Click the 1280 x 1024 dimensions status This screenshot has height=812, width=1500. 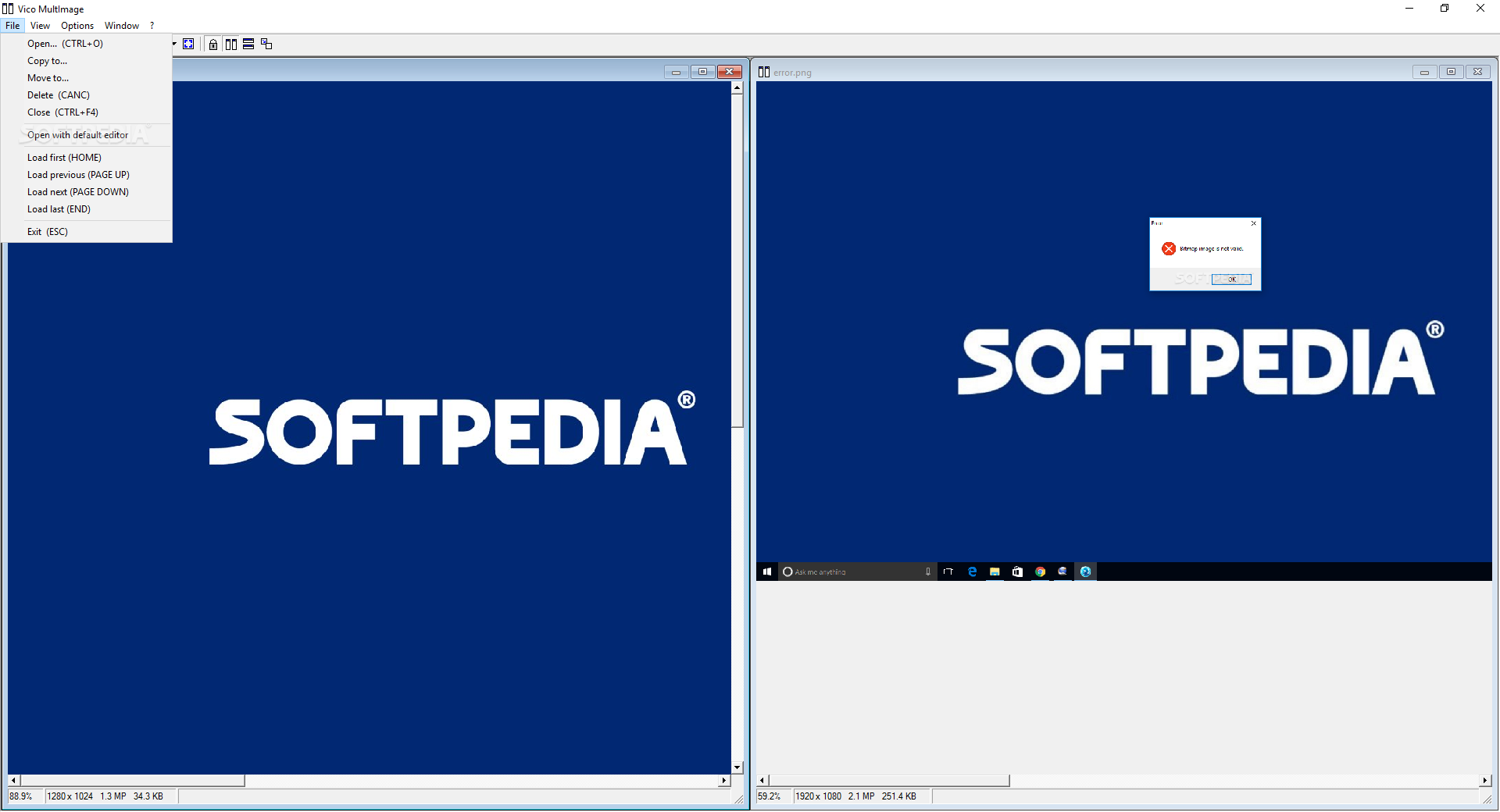click(x=70, y=796)
